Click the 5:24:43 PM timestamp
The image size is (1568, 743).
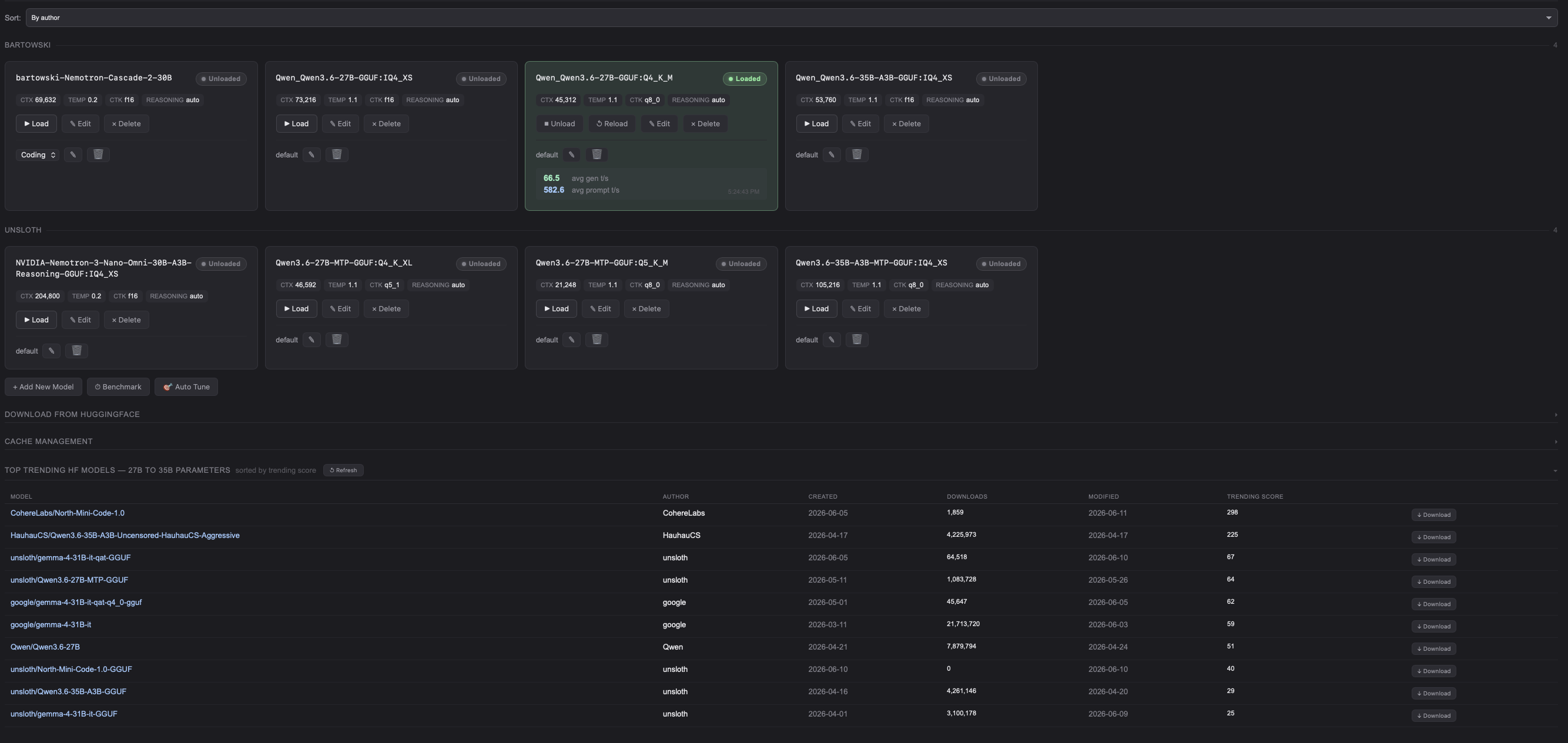point(743,191)
